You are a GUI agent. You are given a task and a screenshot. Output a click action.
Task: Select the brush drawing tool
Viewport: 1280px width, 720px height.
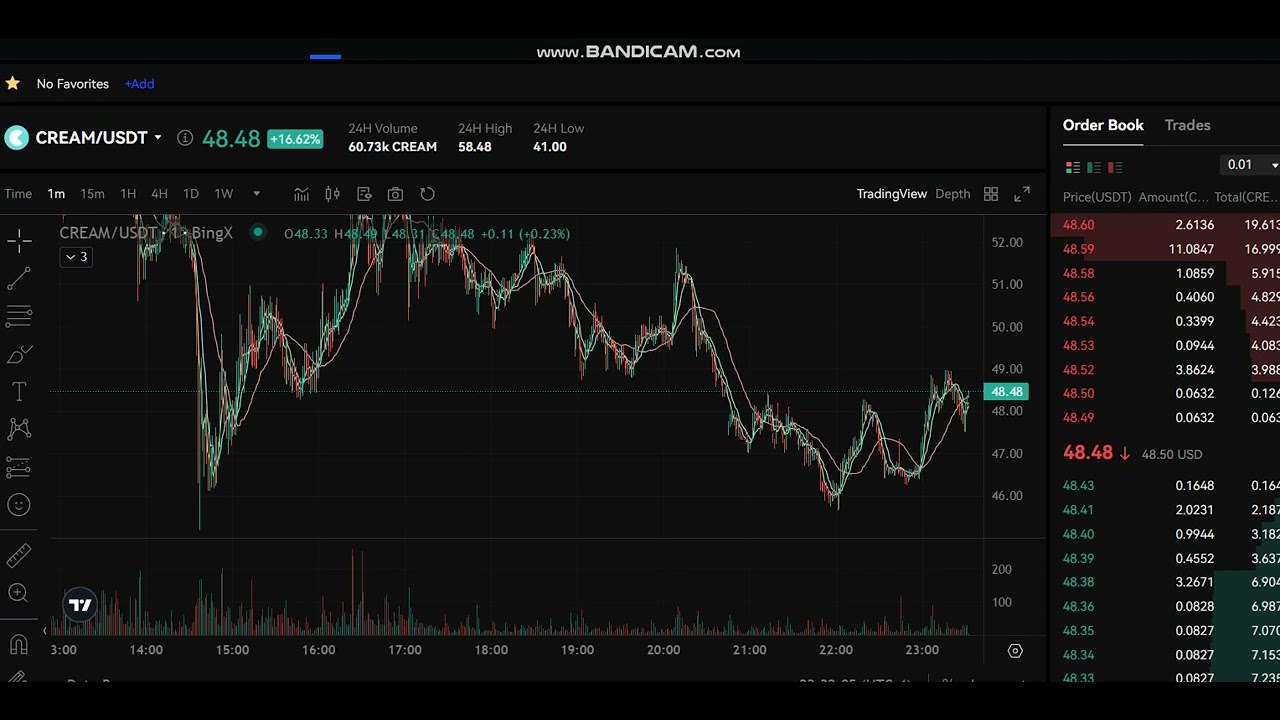[19, 354]
